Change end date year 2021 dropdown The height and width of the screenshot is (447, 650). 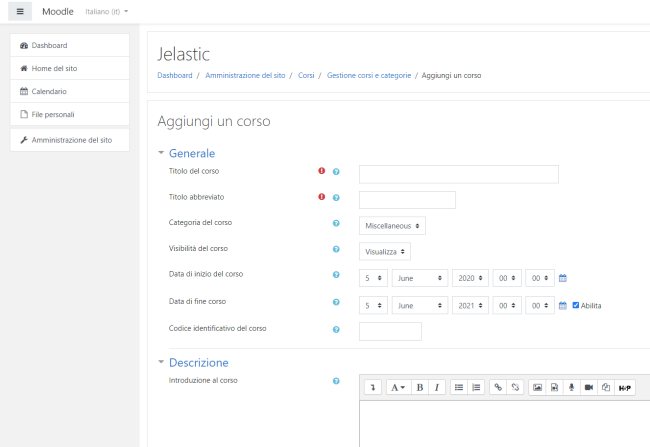click(x=470, y=306)
